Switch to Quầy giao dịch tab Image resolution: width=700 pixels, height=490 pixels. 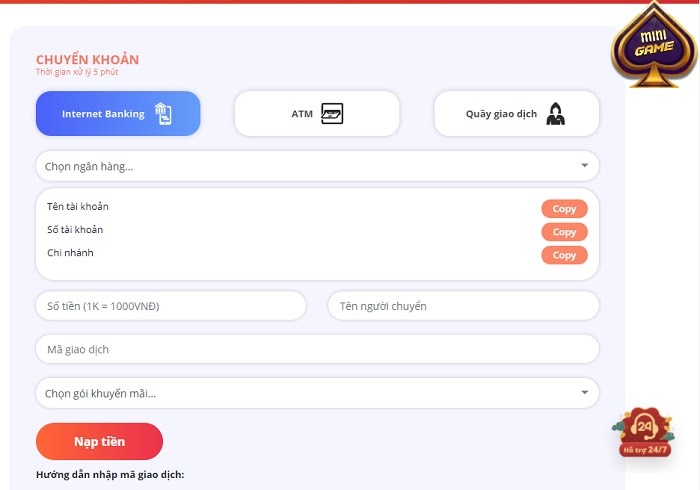tap(501, 114)
